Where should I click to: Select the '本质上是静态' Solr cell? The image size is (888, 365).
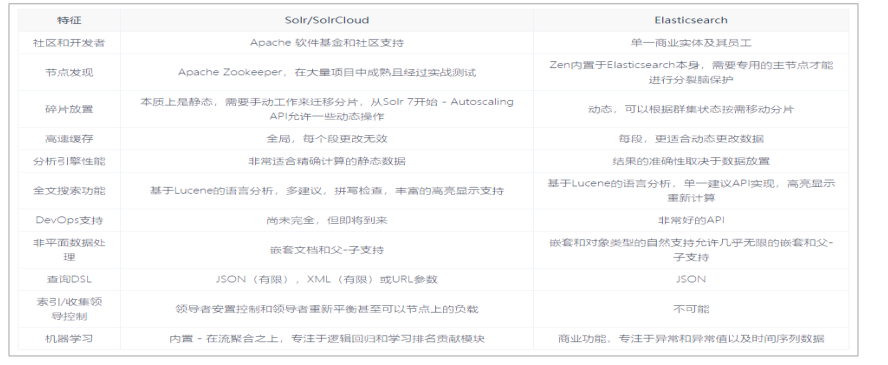click(x=327, y=109)
